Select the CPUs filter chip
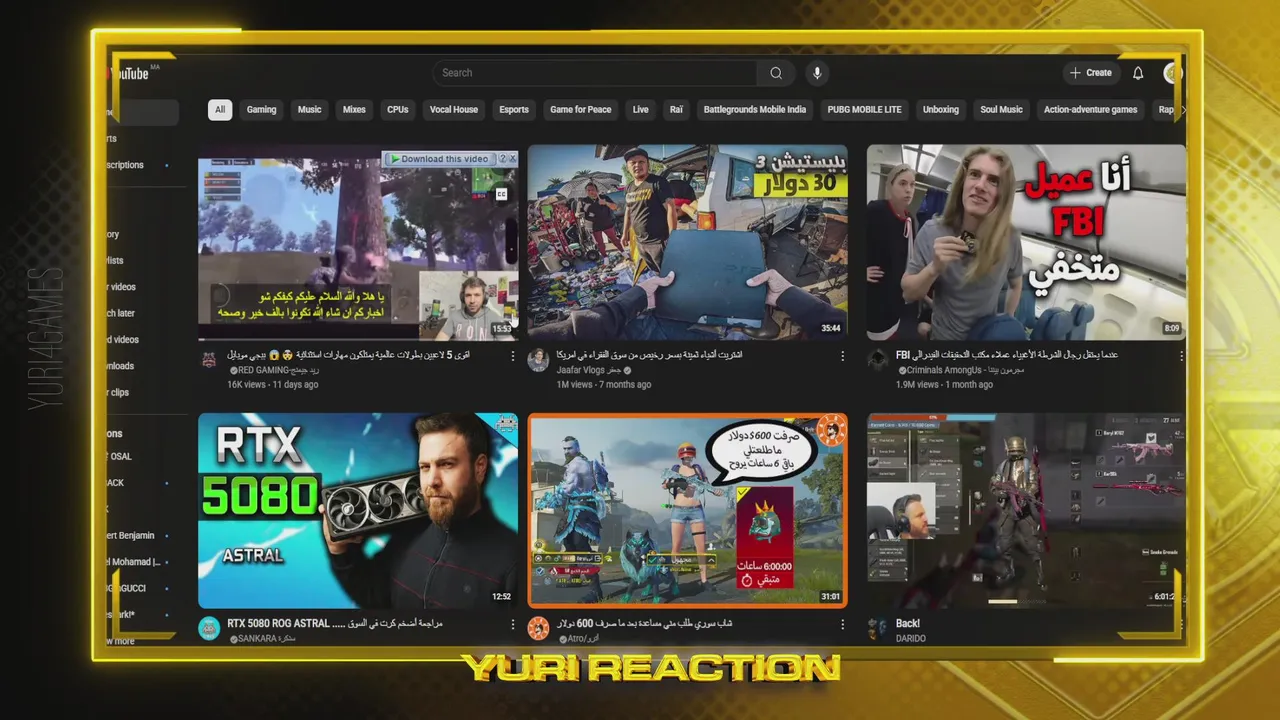This screenshot has height=720, width=1280. 398,110
